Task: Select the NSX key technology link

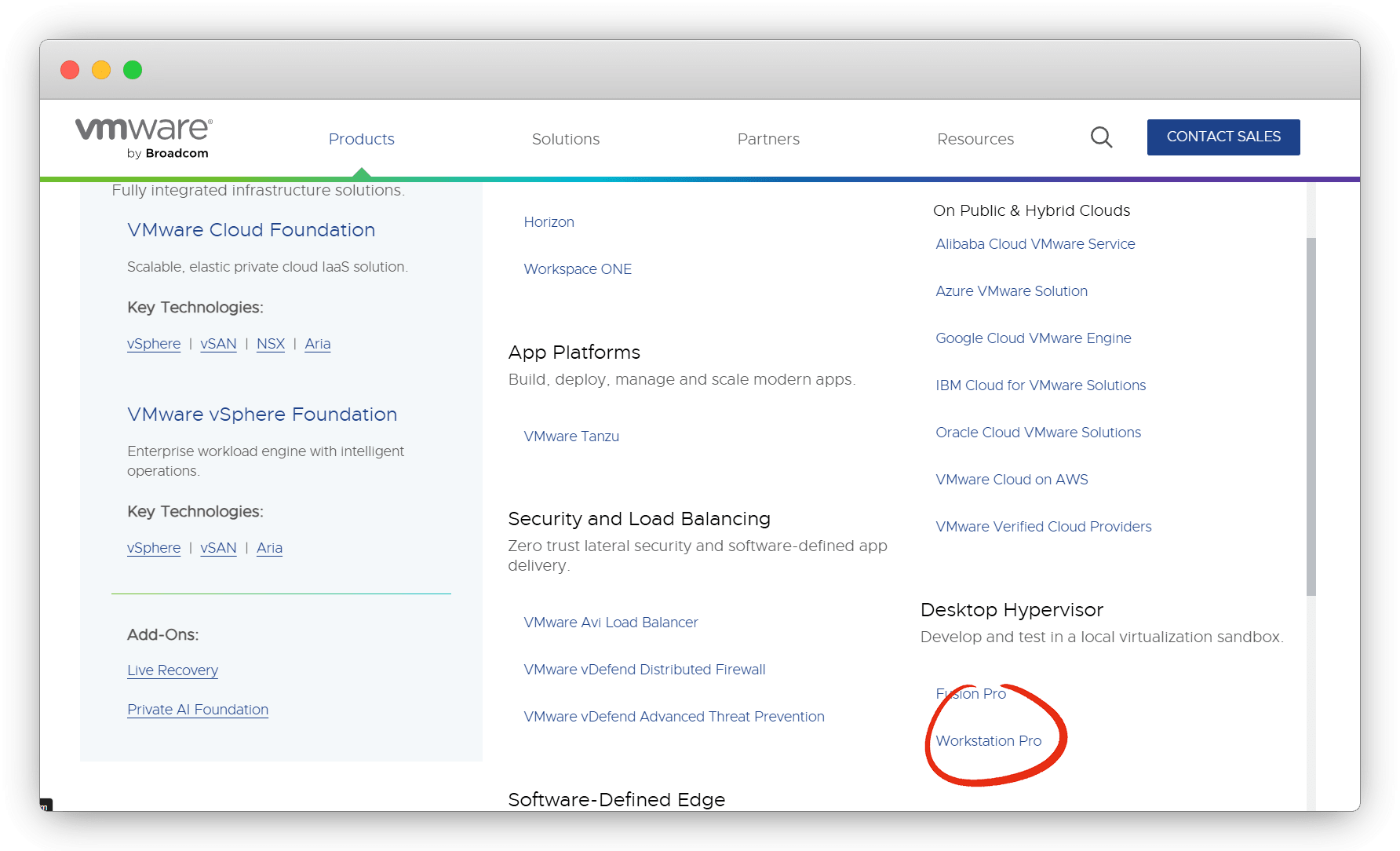Action: click(271, 344)
